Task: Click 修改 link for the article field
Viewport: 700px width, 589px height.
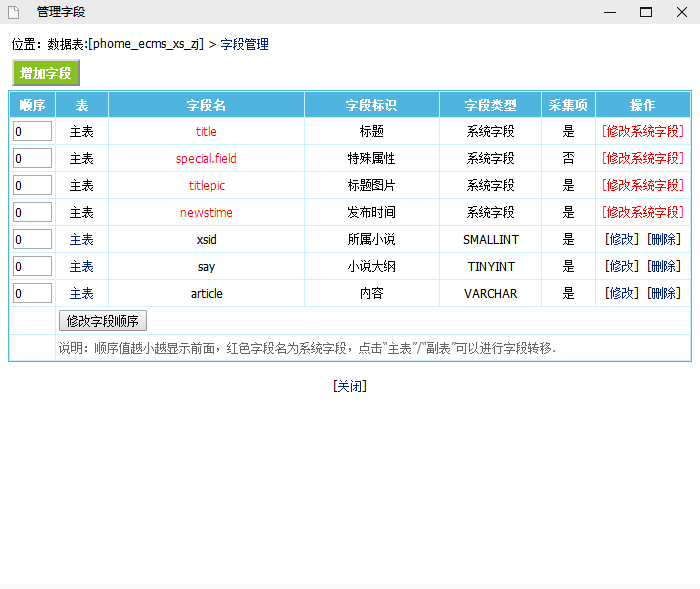Action: click(x=622, y=293)
